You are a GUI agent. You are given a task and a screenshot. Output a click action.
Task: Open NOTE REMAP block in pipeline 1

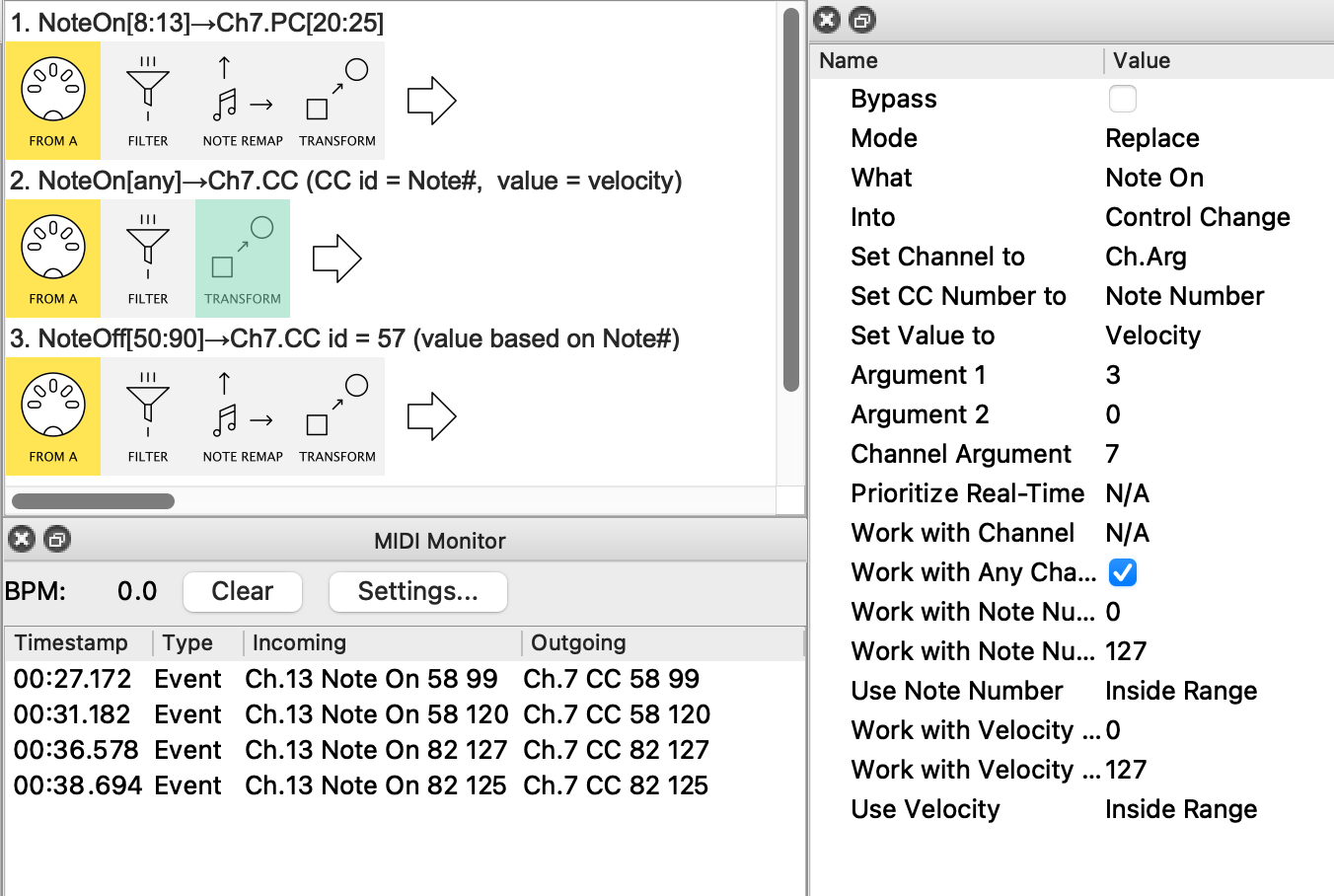point(243,101)
